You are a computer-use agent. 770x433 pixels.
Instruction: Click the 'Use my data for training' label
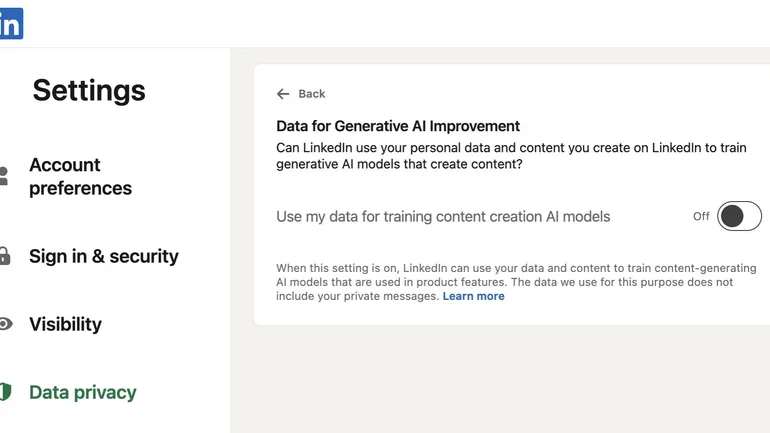click(x=443, y=216)
